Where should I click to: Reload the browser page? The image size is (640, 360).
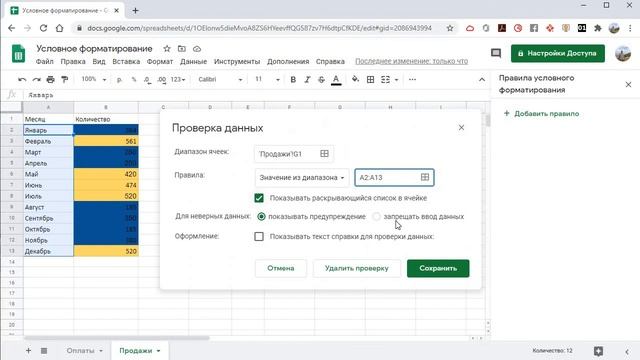(43, 28)
